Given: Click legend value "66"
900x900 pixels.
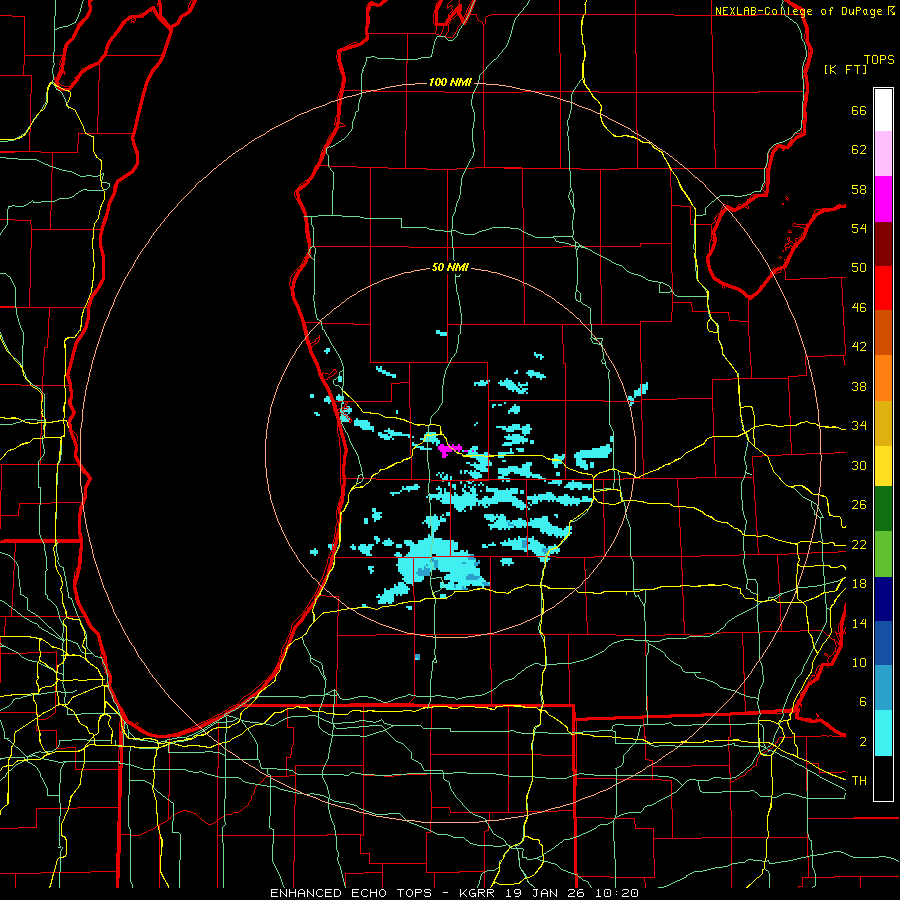Looking at the screenshot, I should tap(859, 110).
